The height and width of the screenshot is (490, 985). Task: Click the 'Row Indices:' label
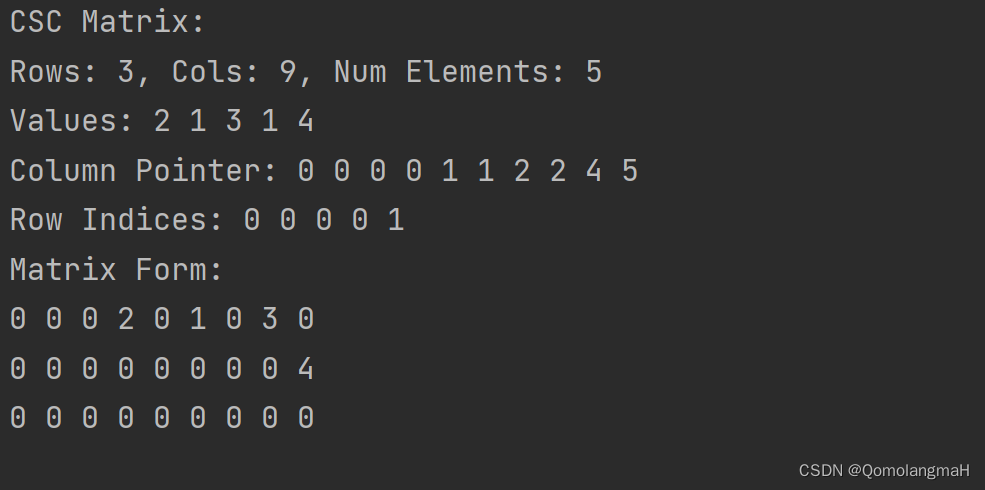(116, 220)
